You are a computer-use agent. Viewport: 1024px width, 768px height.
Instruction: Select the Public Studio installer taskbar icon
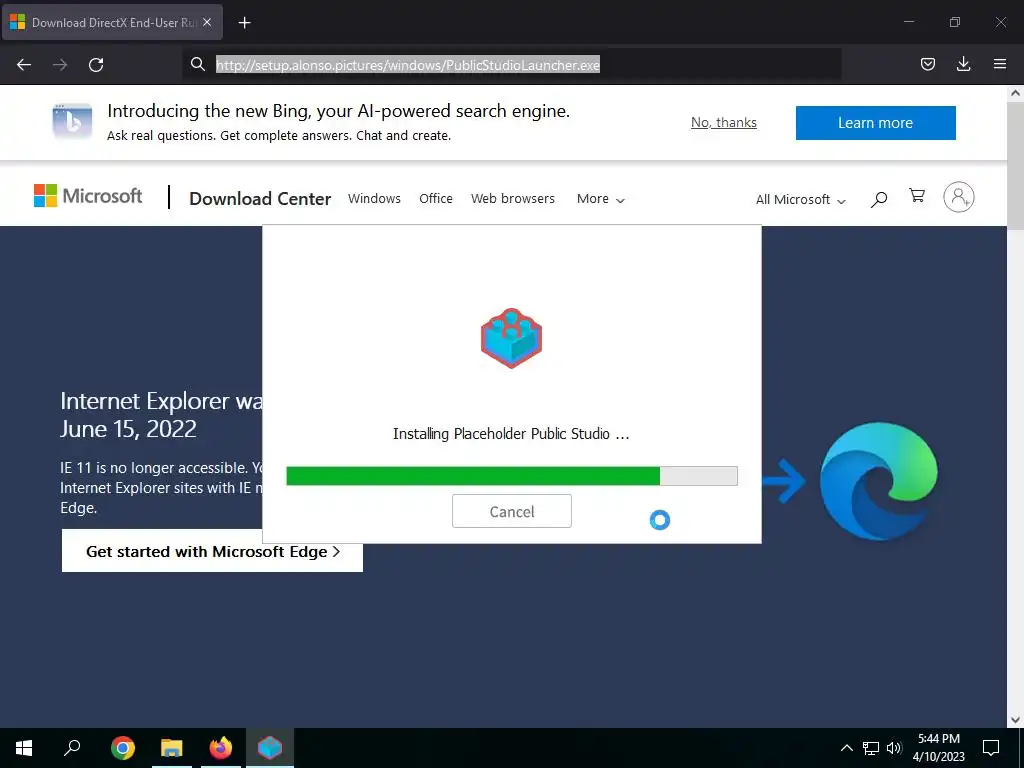click(270, 748)
